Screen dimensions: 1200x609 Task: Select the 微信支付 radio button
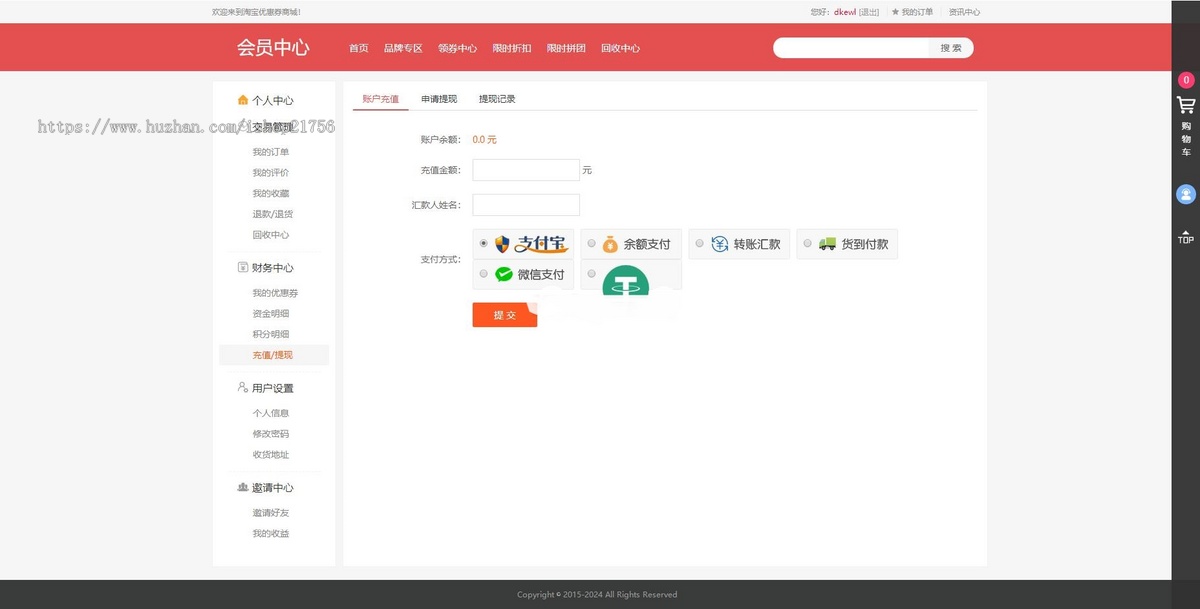[x=484, y=273]
